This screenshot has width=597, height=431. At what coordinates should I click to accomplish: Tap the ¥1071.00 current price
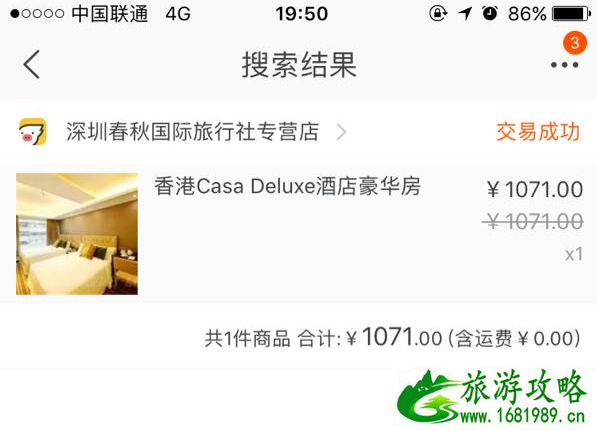[535, 189]
